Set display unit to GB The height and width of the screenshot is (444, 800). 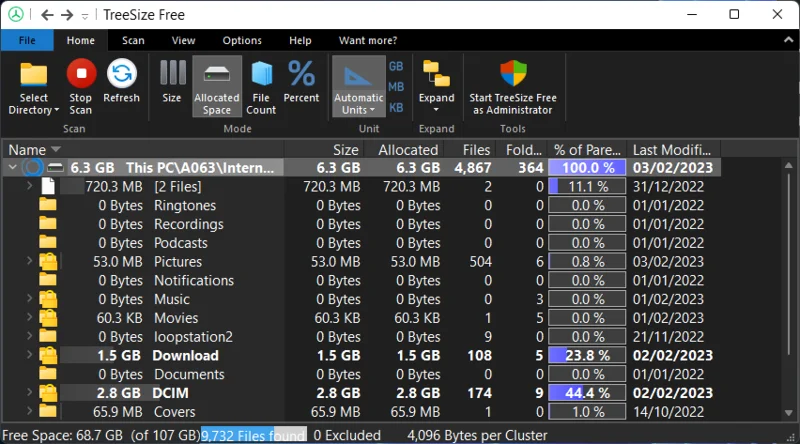pyautogui.click(x=396, y=66)
